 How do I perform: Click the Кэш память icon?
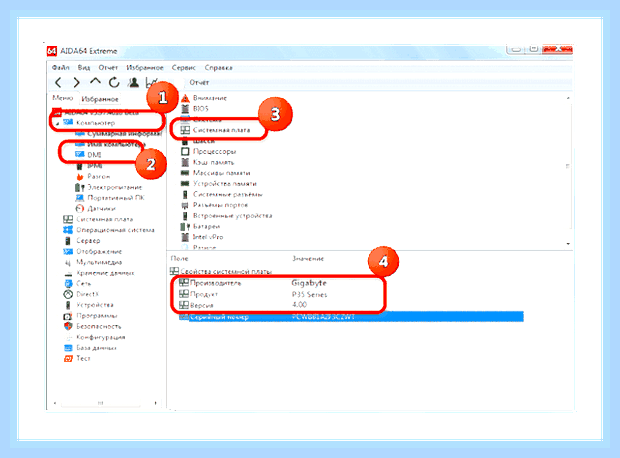[x=185, y=162]
